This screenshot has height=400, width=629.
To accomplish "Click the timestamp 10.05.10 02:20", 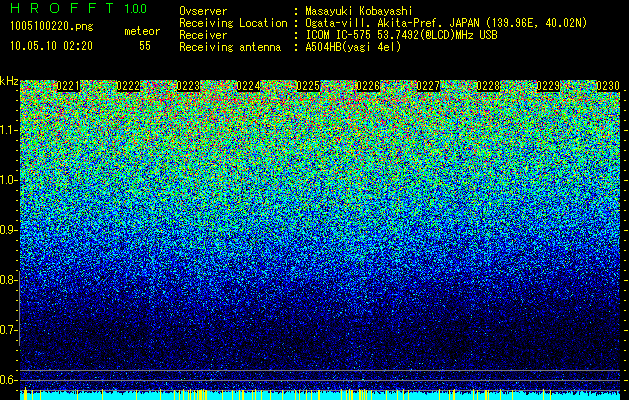I will [51, 46].
